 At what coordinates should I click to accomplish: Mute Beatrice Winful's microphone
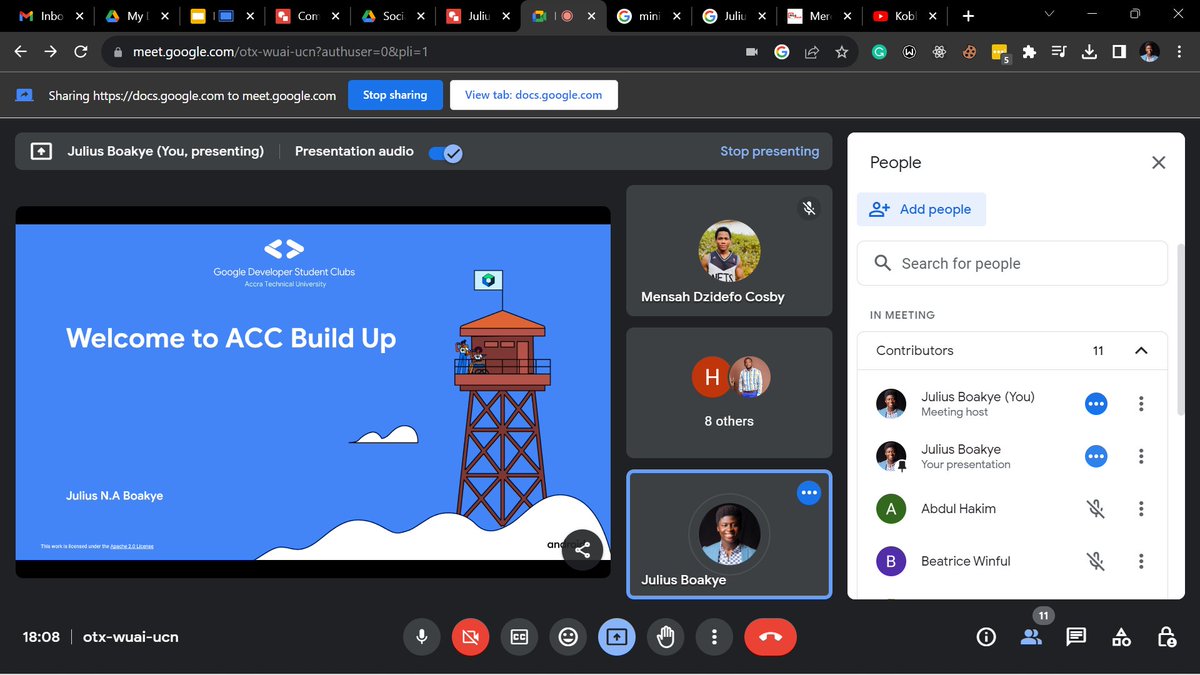(1096, 561)
